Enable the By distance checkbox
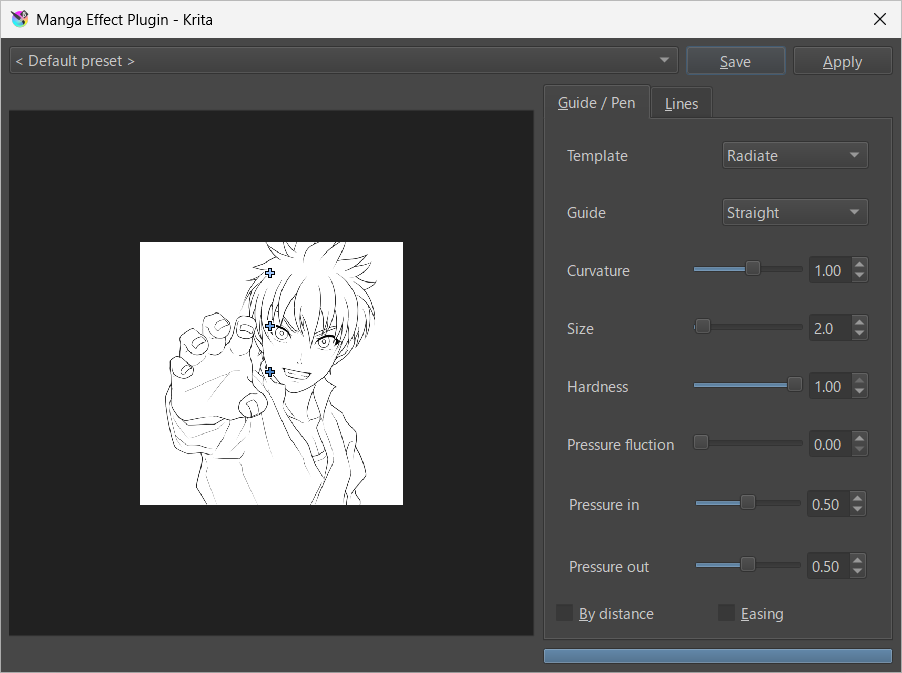The width and height of the screenshot is (902, 673). tap(565, 613)
